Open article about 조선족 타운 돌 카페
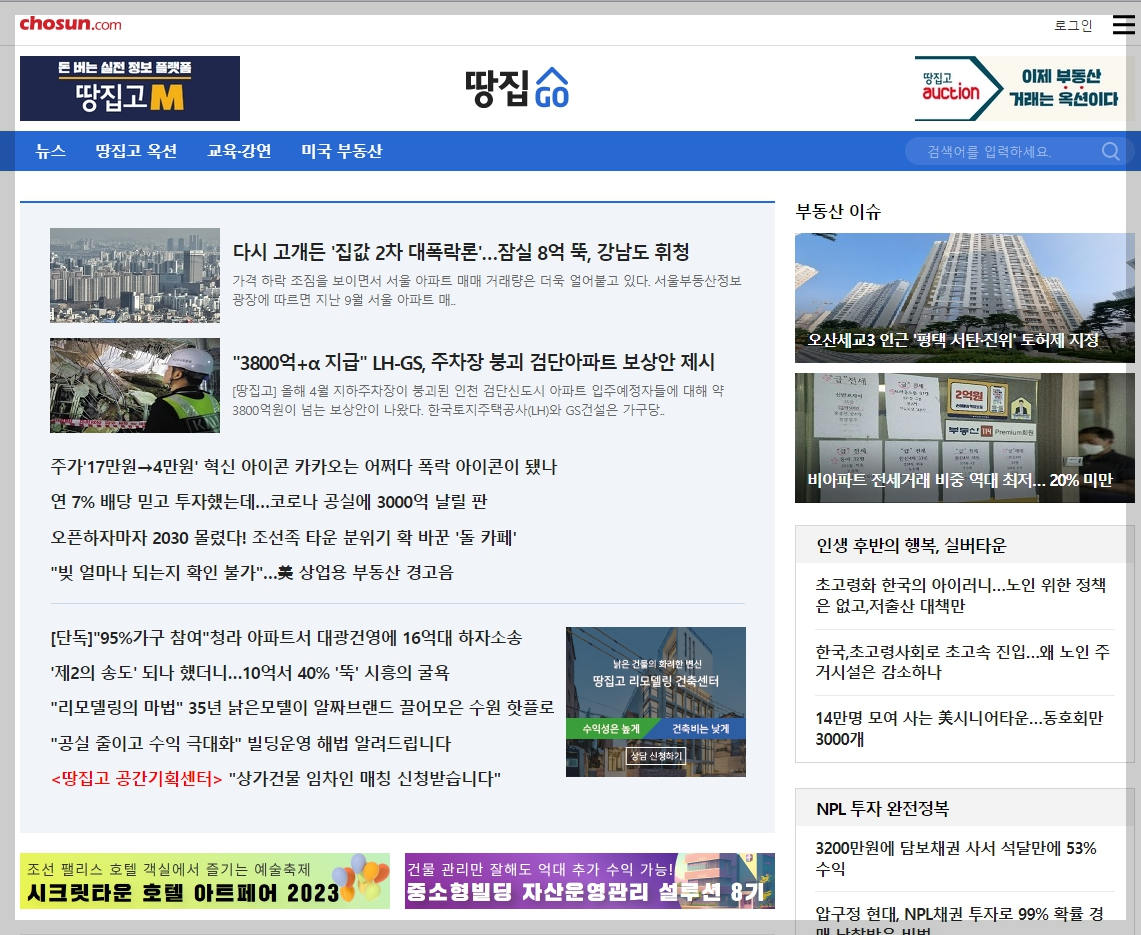Screen dimensions: 1141x935 pos(284,537)
